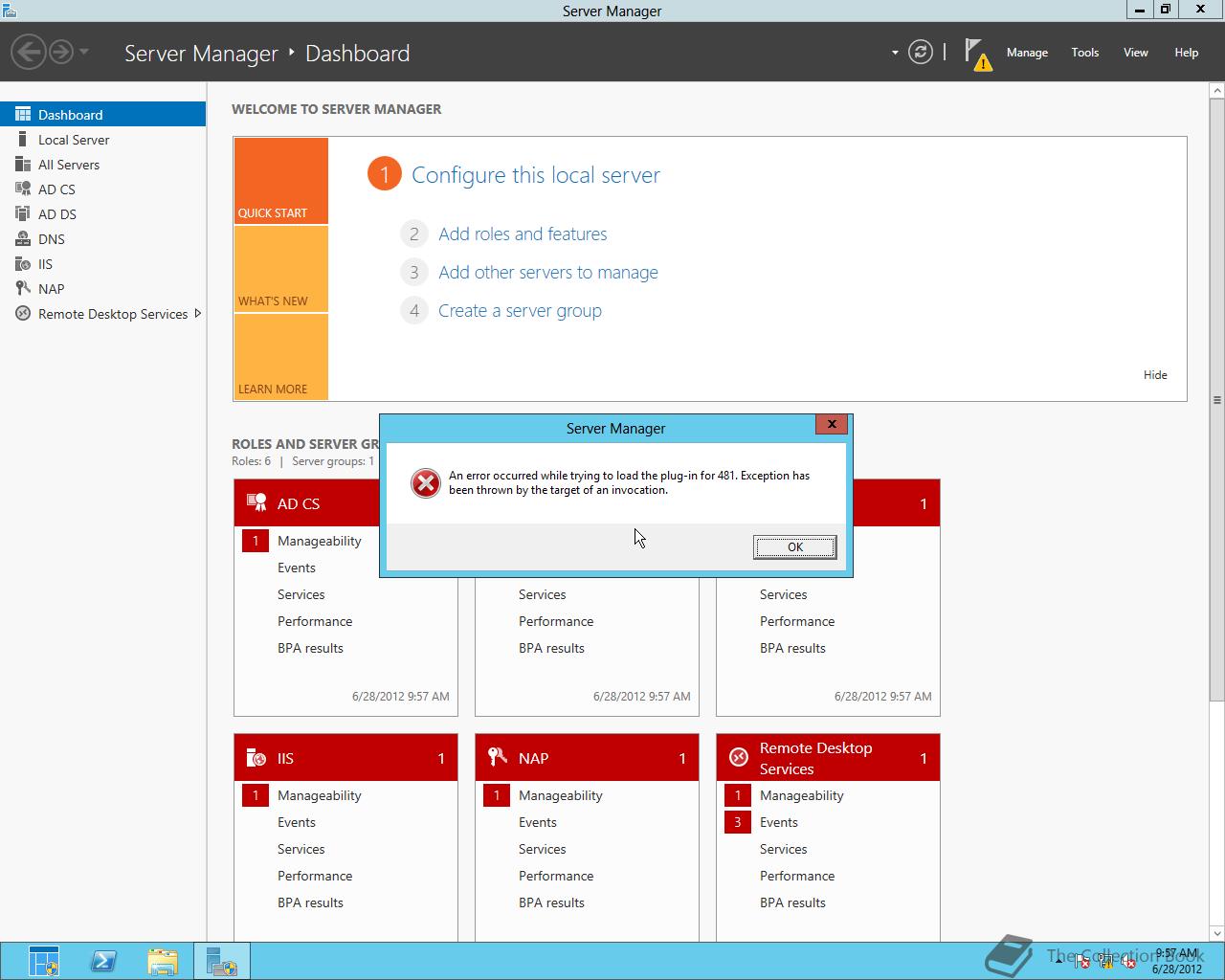Select the QUICK START tile
1225x980 pixels.
[x=280, y=181]
